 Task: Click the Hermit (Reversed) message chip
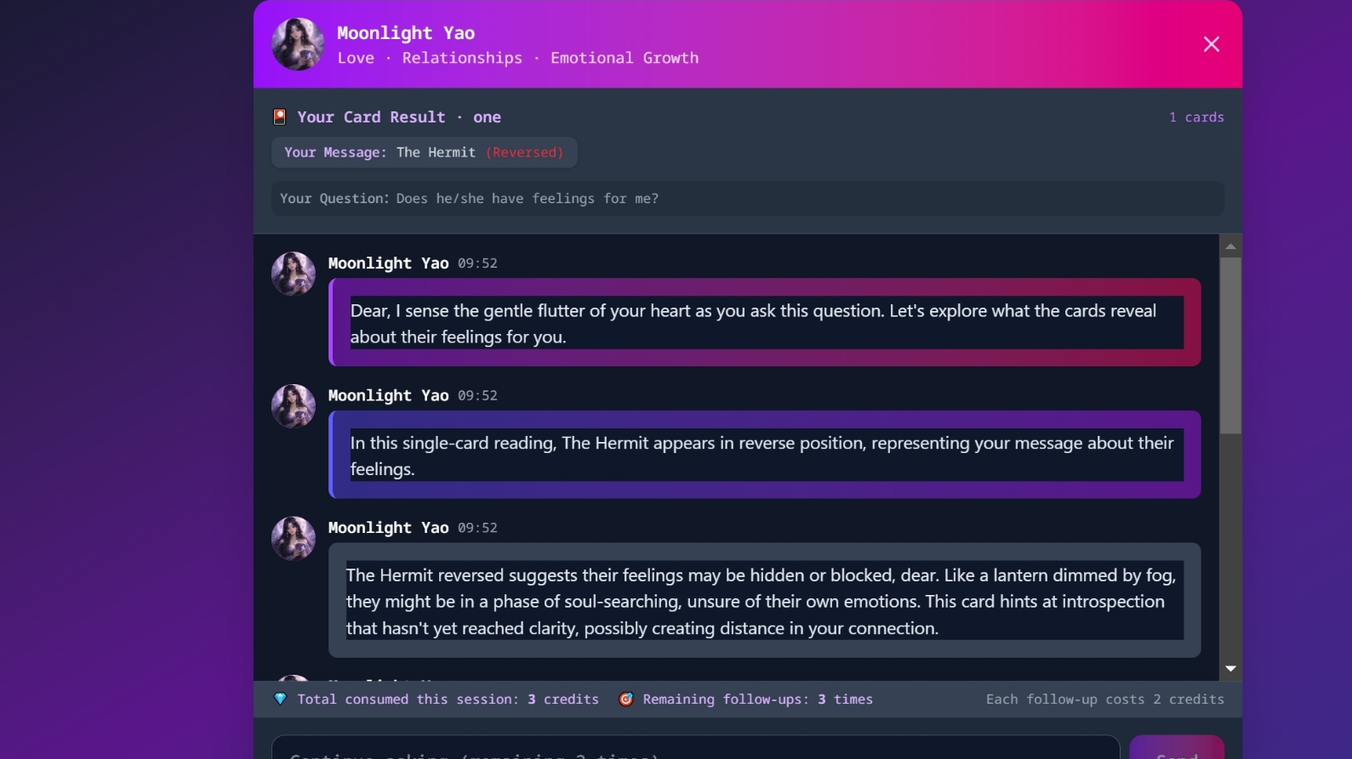pyautogui.click(x=424, y=152)
